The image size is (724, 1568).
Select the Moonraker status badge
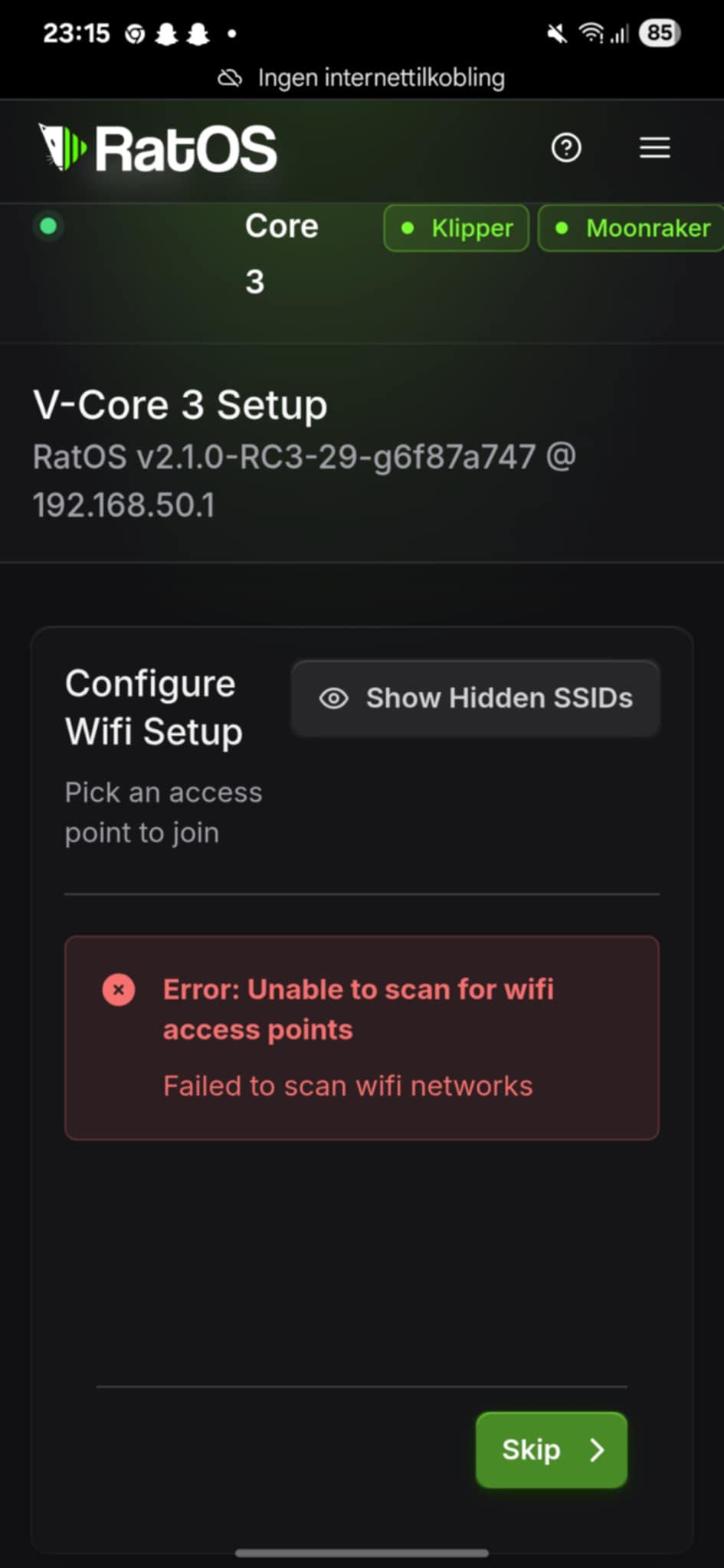point(631,228)
